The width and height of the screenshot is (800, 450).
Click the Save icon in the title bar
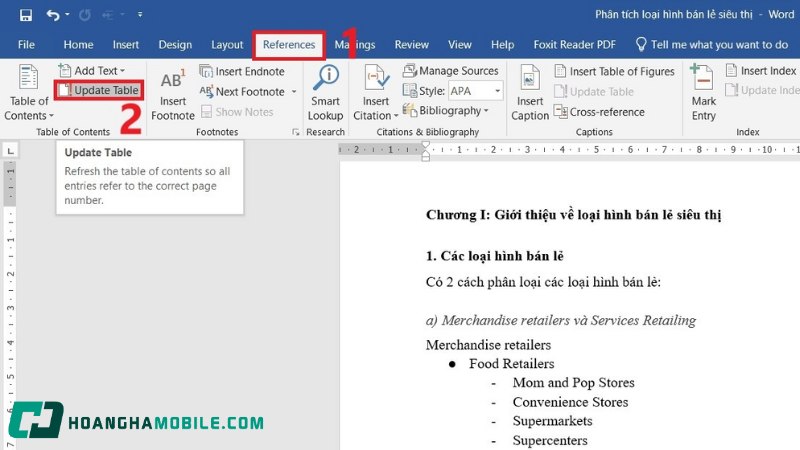click(25, 15)
